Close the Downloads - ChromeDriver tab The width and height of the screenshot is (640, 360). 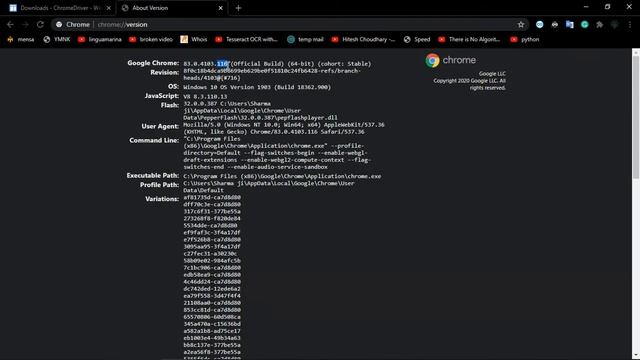[109, 8]
